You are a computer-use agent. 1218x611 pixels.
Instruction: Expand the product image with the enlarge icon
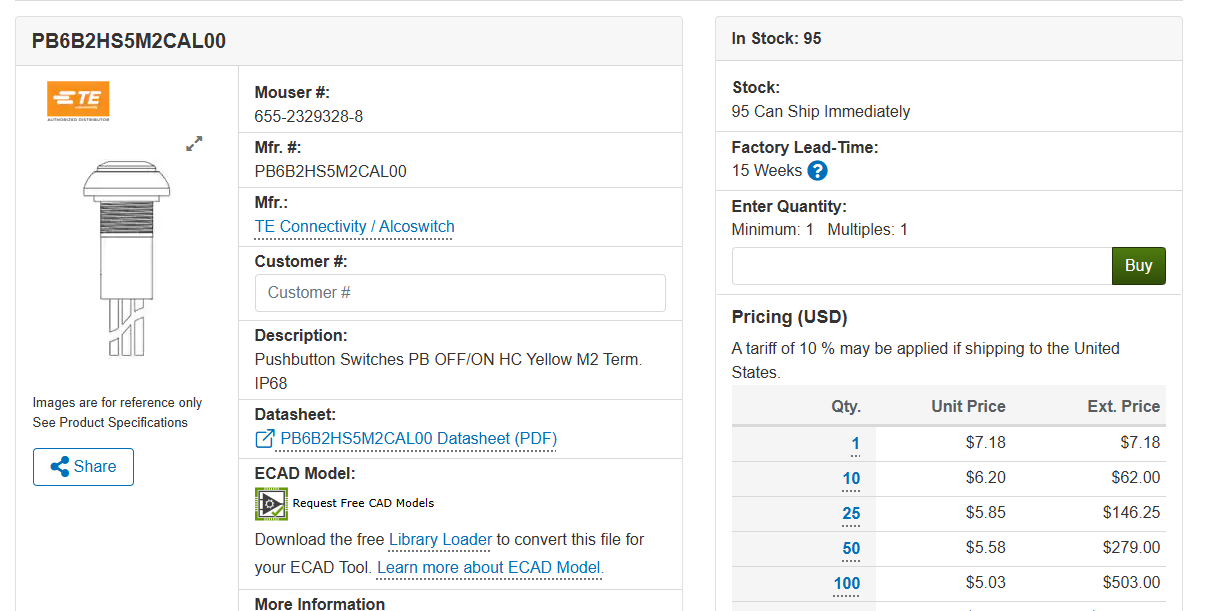click(x=194, y=144)
